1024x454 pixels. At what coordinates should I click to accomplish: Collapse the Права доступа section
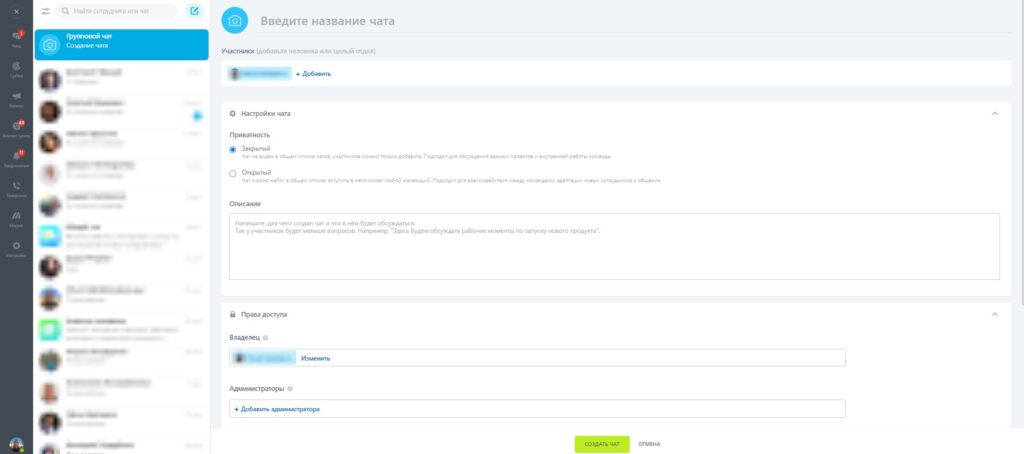(x=995, y=314)
